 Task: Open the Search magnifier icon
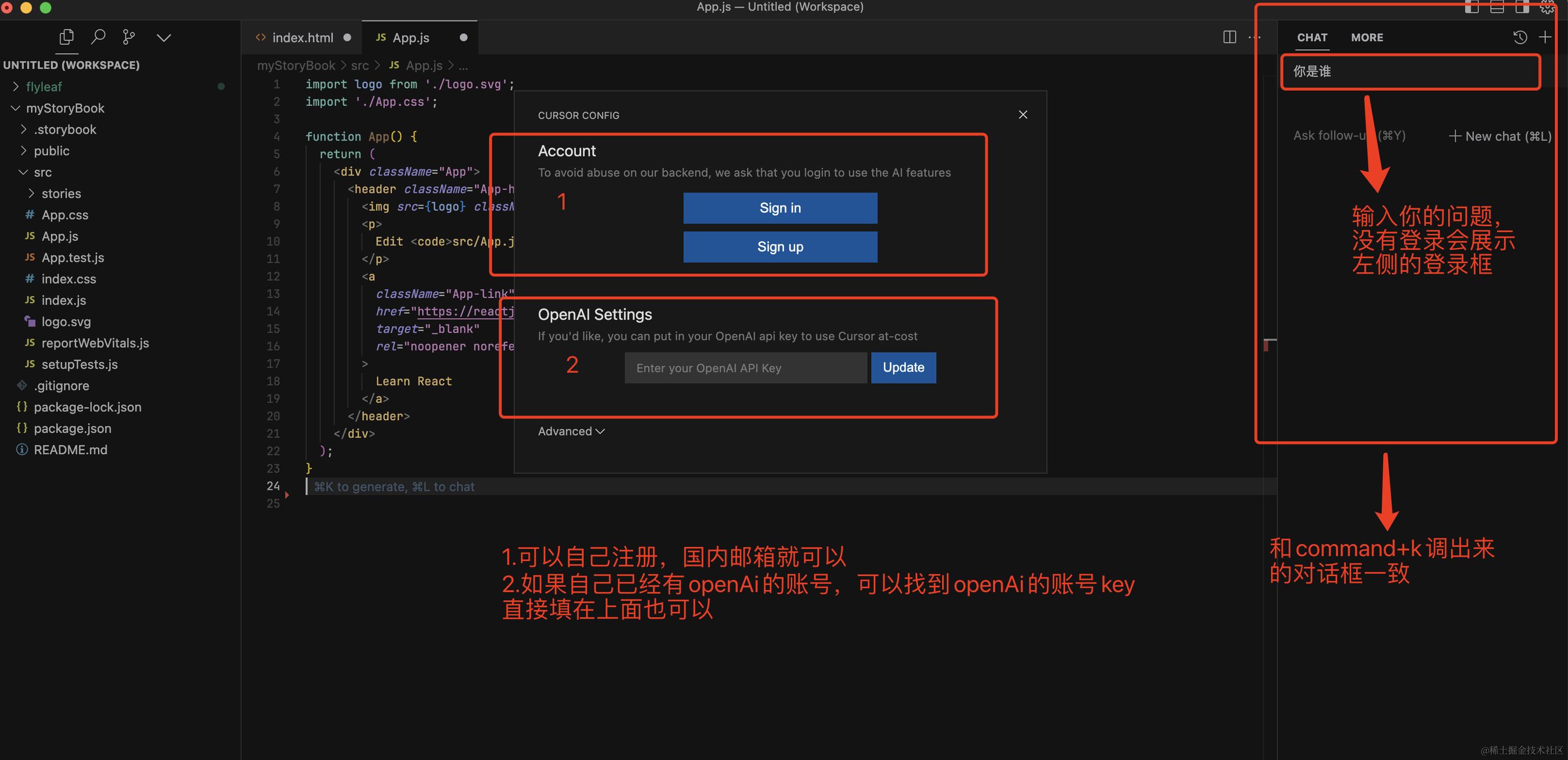[x=98, y=37]
